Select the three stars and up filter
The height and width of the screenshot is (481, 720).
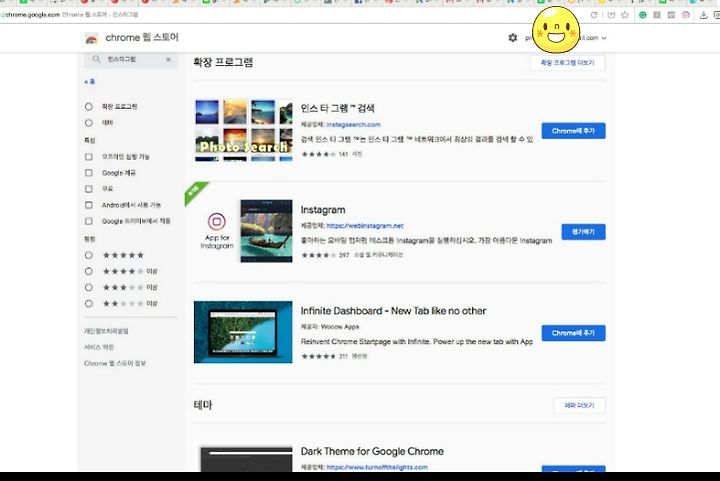tap(89, 287)
